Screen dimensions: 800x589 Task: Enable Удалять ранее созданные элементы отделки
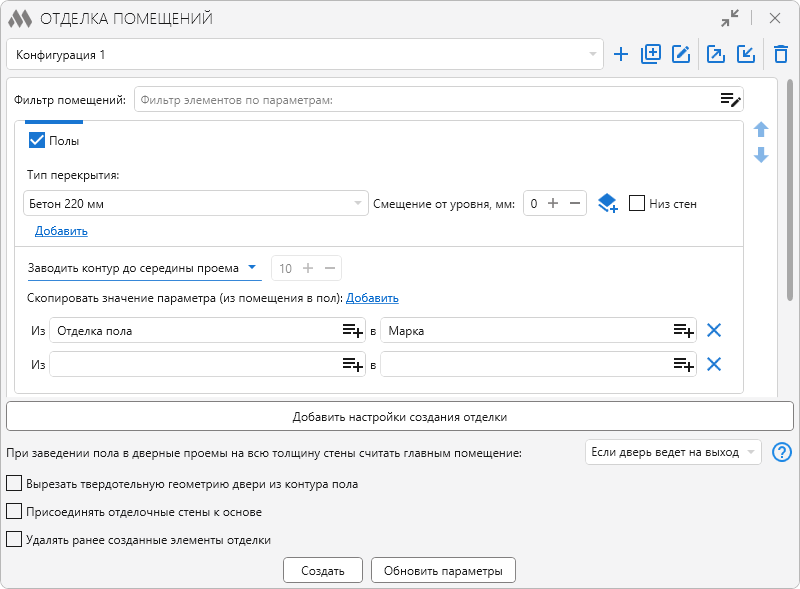pyautogui.click(x=14, y=539)
